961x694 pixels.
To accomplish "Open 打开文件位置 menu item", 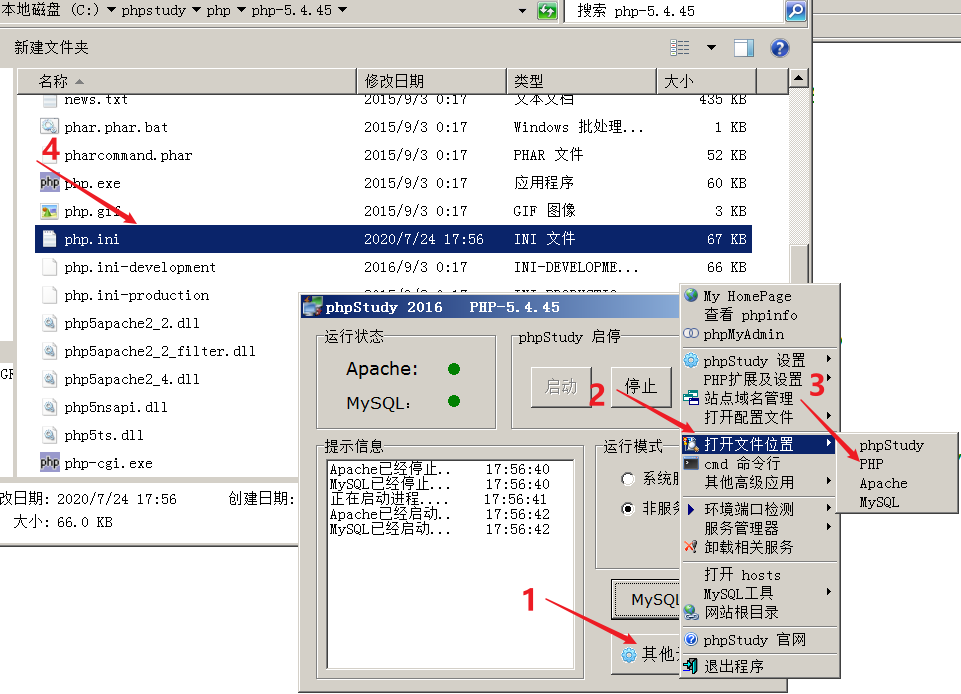I will click(x=759, y=444).
